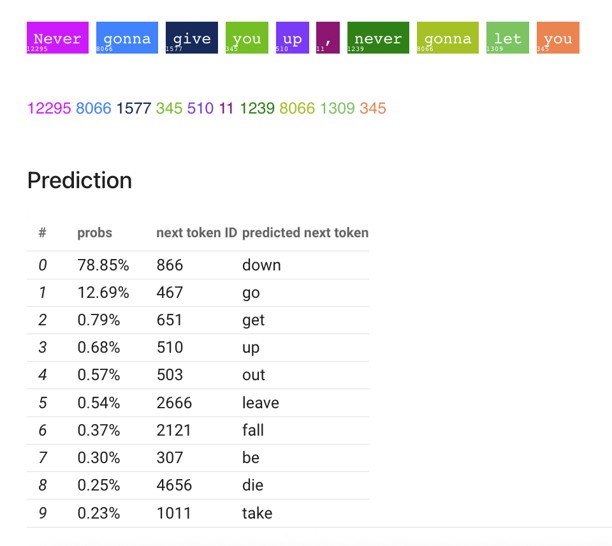Click the "predicted next token" column header

(305, 232)
